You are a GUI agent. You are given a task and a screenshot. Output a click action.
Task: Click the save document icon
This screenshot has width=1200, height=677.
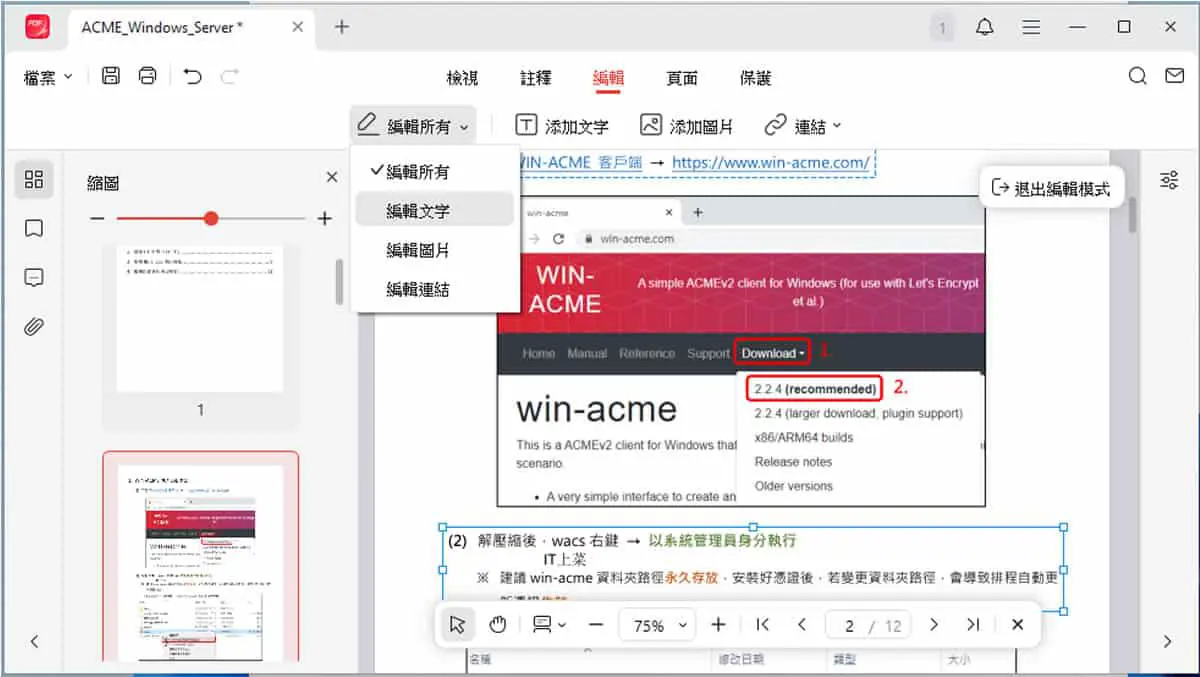(x=111, y=76)
